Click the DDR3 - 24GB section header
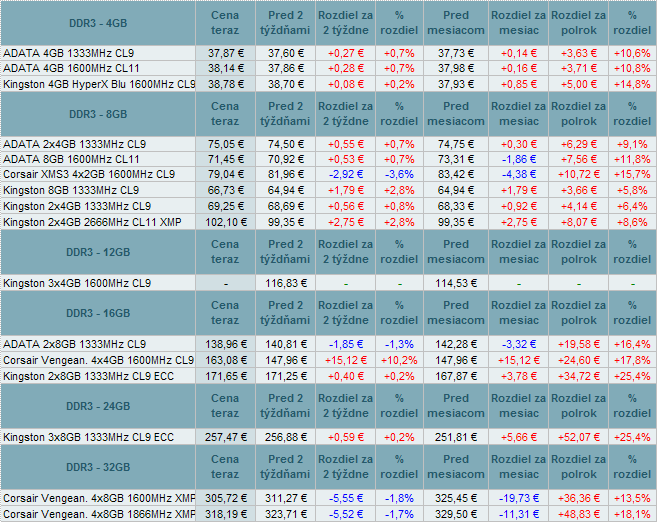This screenshot has height=522, width=657. tap(98, 406)
